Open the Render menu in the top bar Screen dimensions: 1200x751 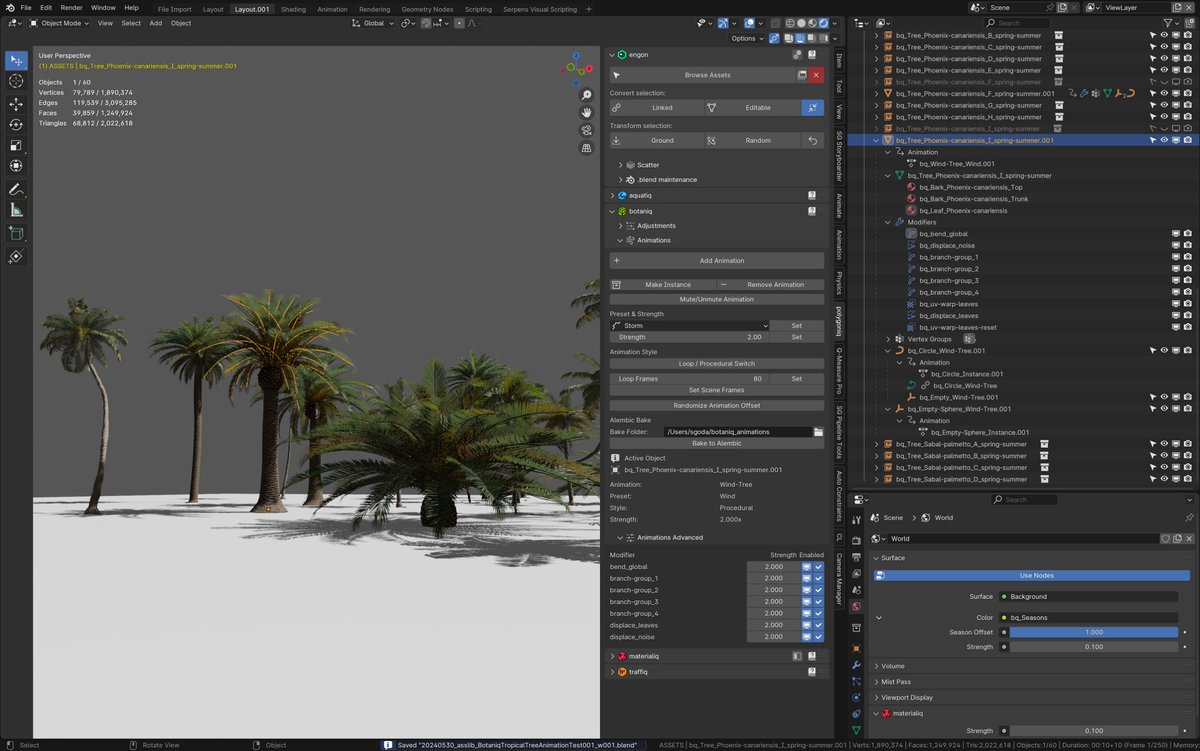click(71, 7)
